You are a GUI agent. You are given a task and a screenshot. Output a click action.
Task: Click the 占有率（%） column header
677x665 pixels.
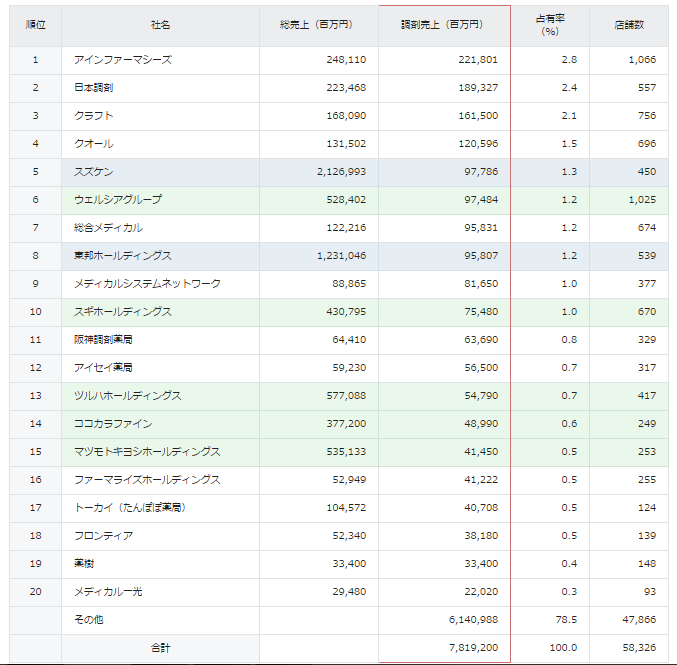pyautogui.click(x=550, y=25)
